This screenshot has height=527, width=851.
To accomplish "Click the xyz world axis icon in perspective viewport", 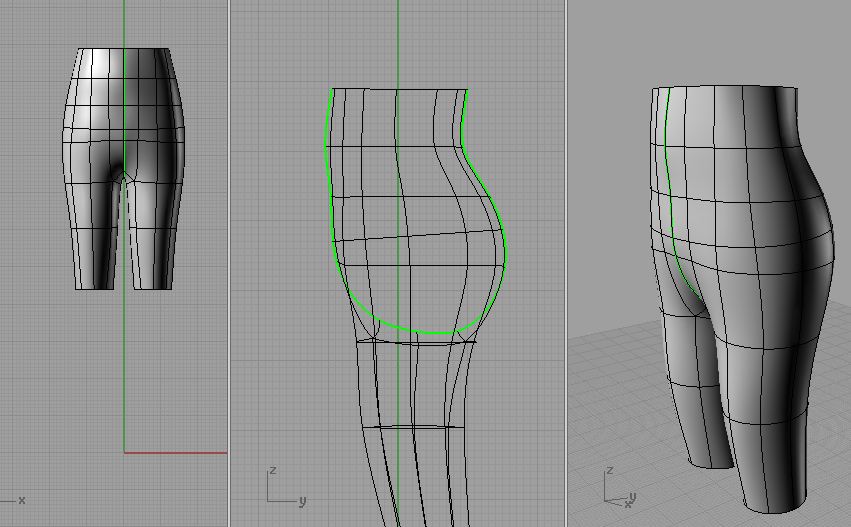I will click(619, 487).
